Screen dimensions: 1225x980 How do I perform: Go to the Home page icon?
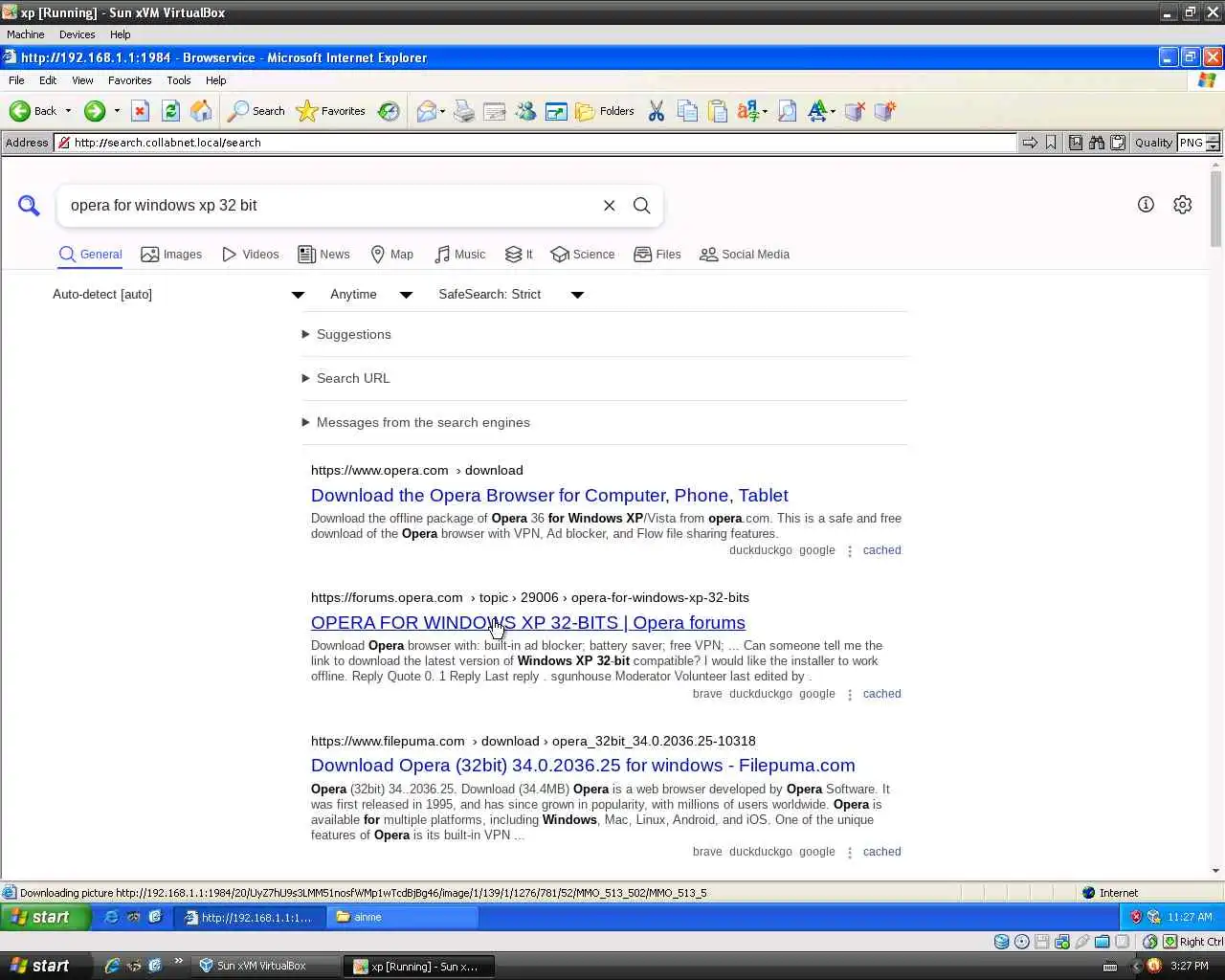(201, 111)
